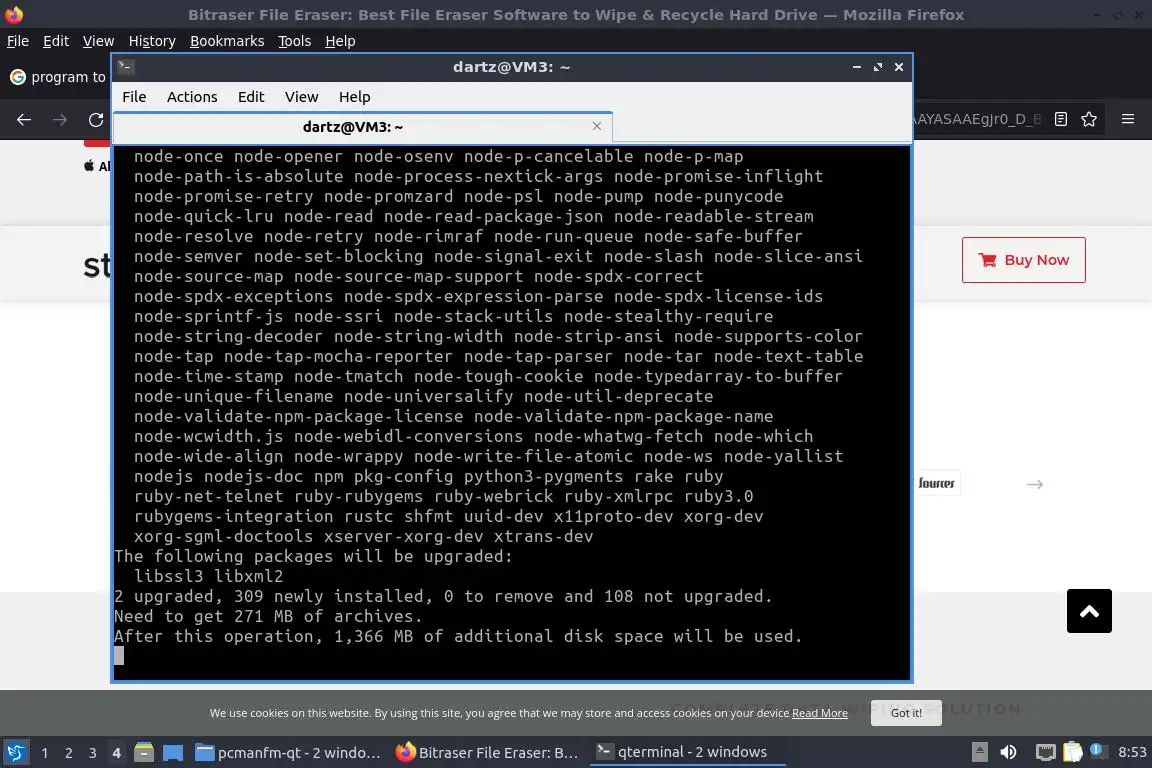
Task: Click 'Need to get 271 MB of archives.' line
Action: tap(268, 617)
